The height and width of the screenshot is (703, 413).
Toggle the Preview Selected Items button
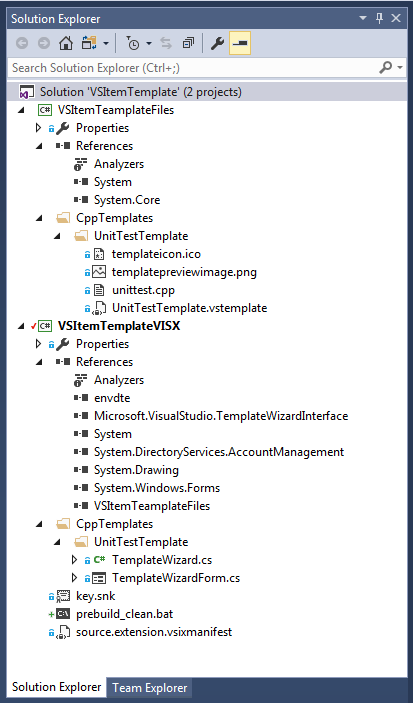(x=240, y=43)
